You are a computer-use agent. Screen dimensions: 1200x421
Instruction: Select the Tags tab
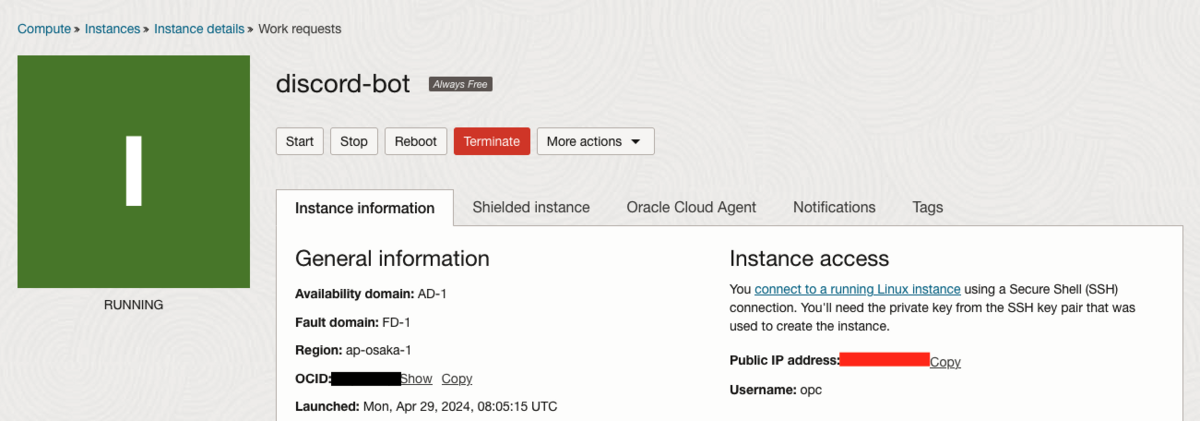point(927,207)
